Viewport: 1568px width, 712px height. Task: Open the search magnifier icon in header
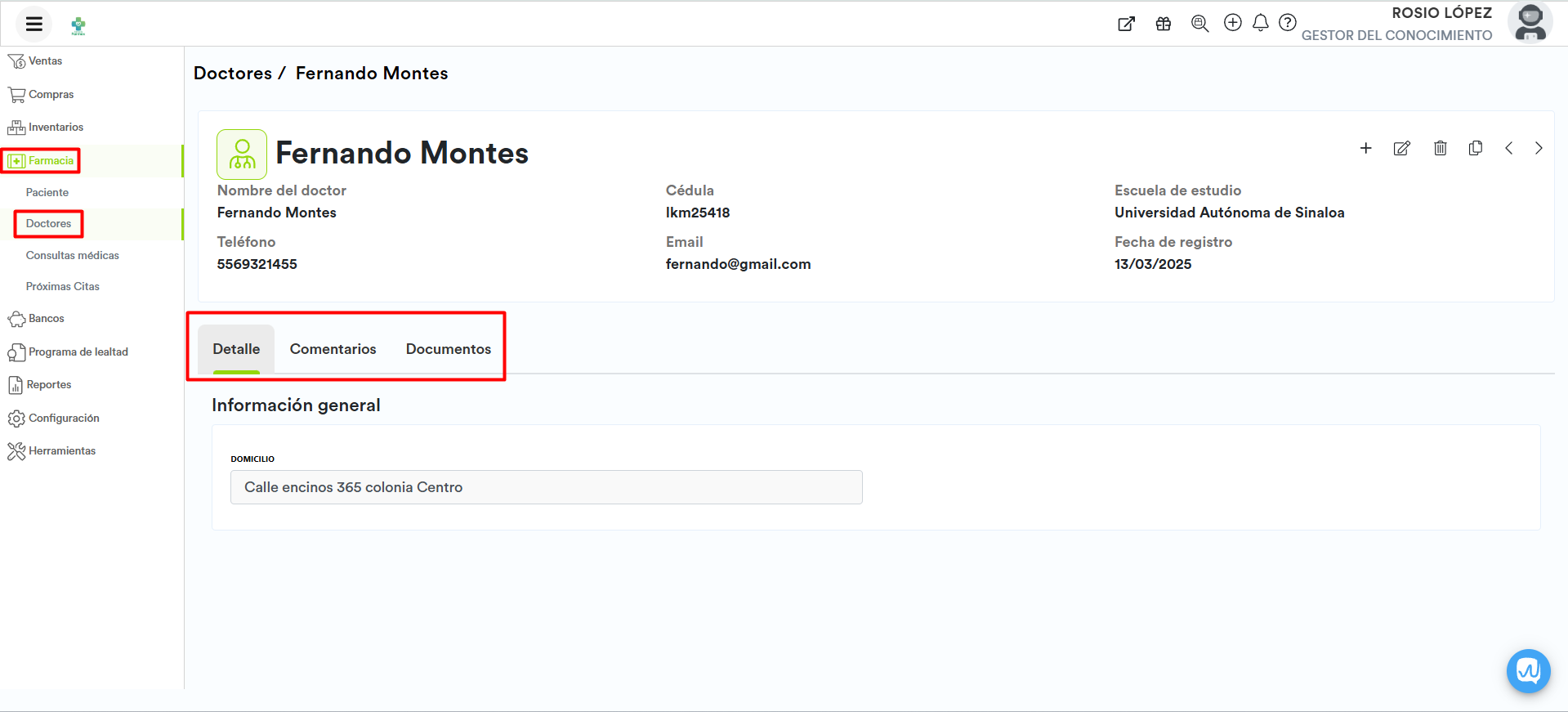point(1199,24)
